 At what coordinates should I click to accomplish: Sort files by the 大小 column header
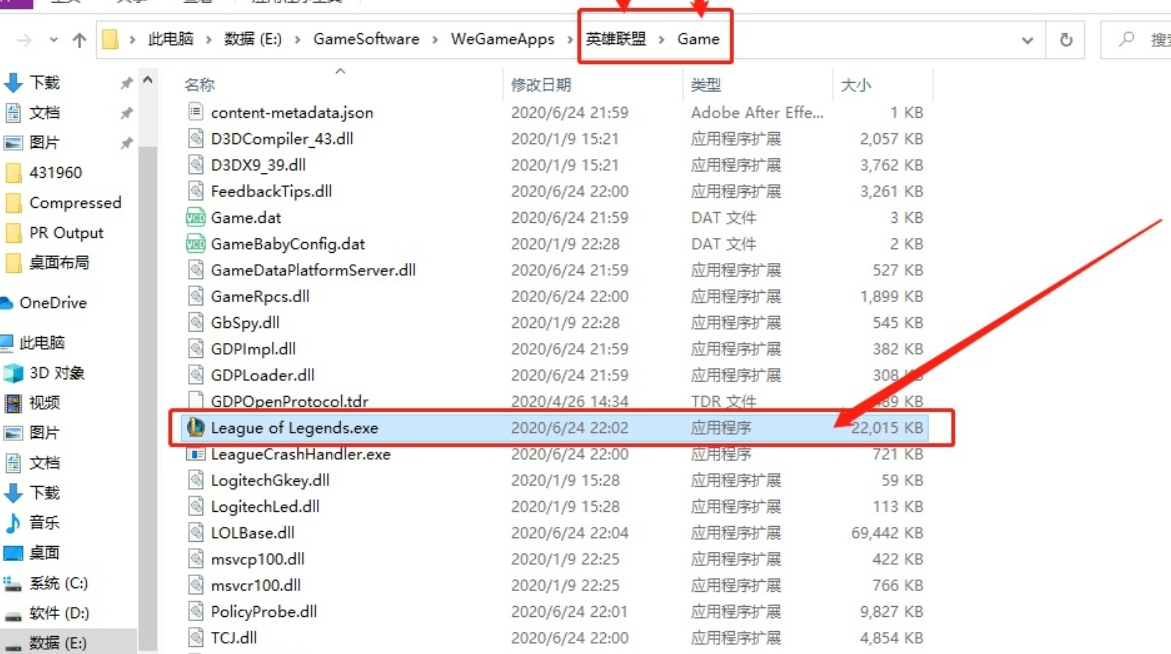pos(856,84)
